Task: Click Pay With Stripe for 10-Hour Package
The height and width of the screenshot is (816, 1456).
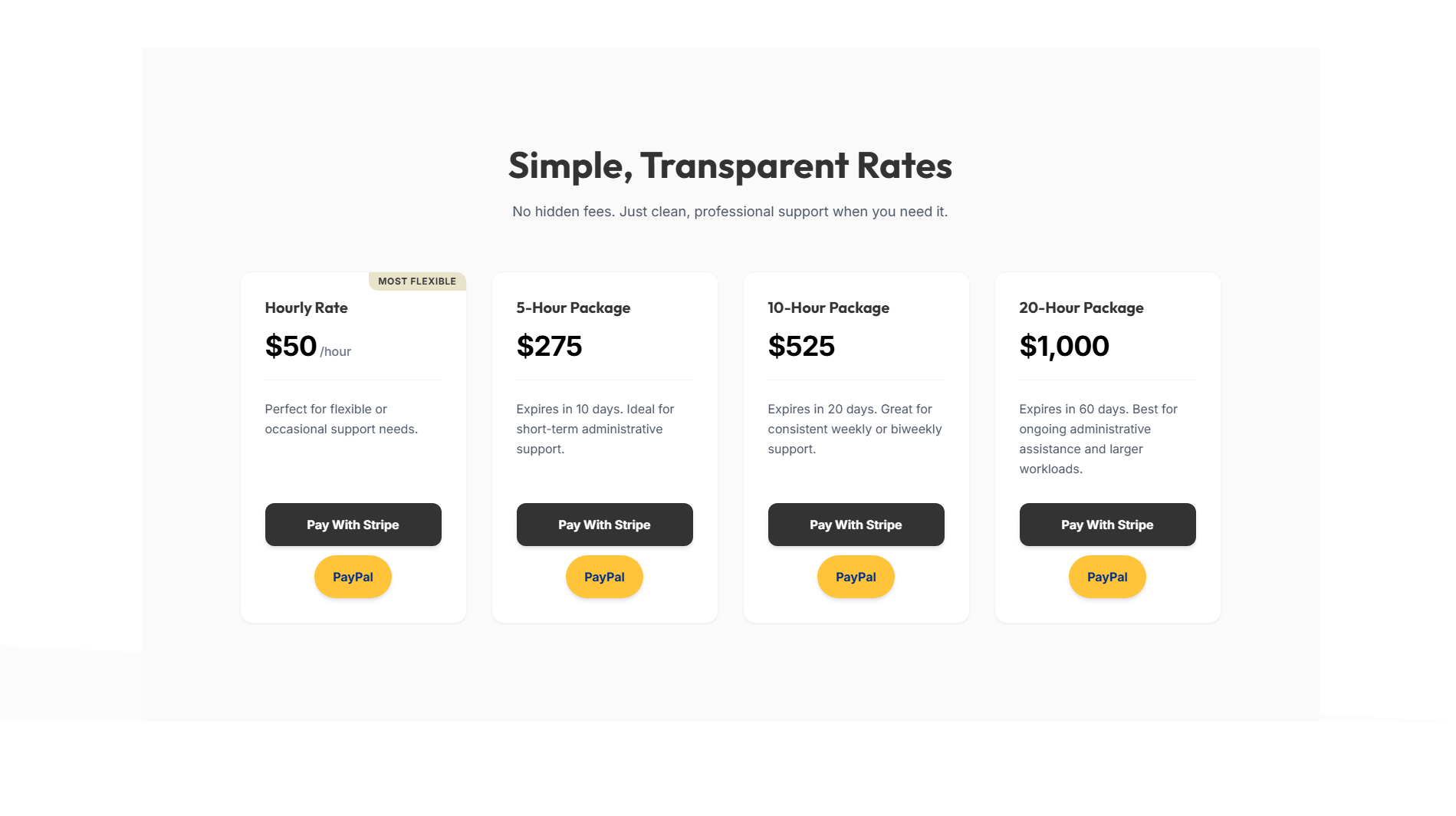Action: click(x=856, y=525)
